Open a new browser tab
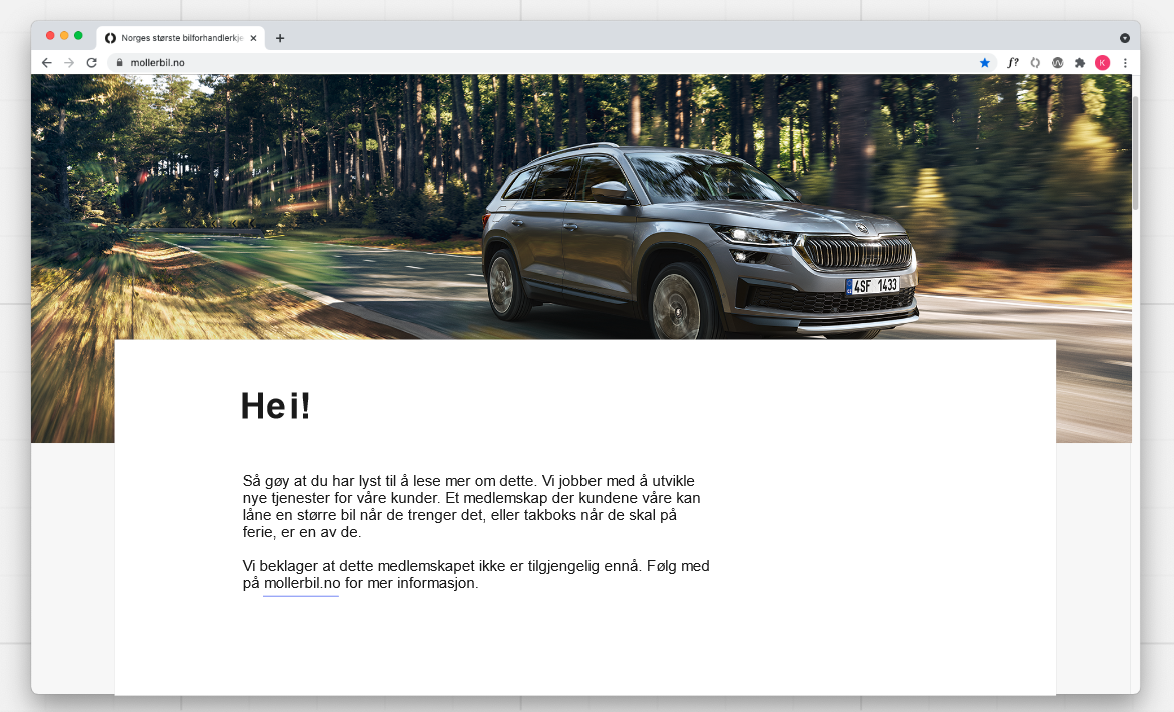The image size is (1174, 712). tap(280, 38)
